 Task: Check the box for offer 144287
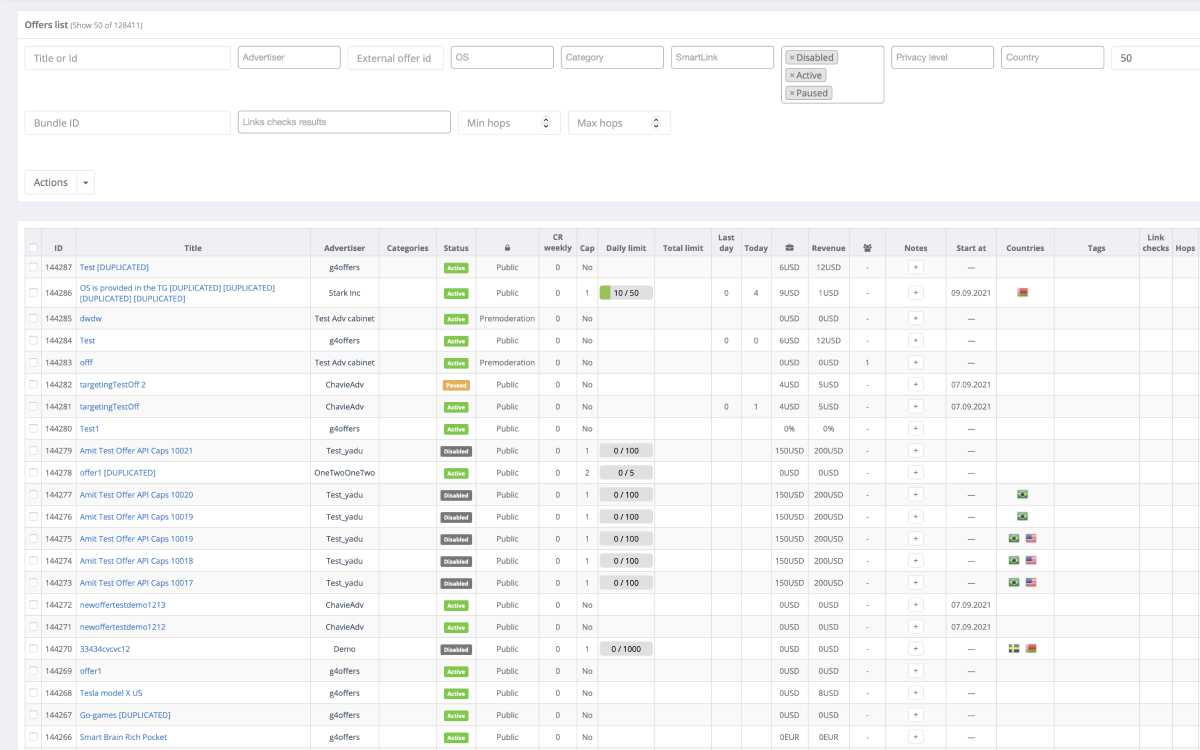[x=33, y=267]
